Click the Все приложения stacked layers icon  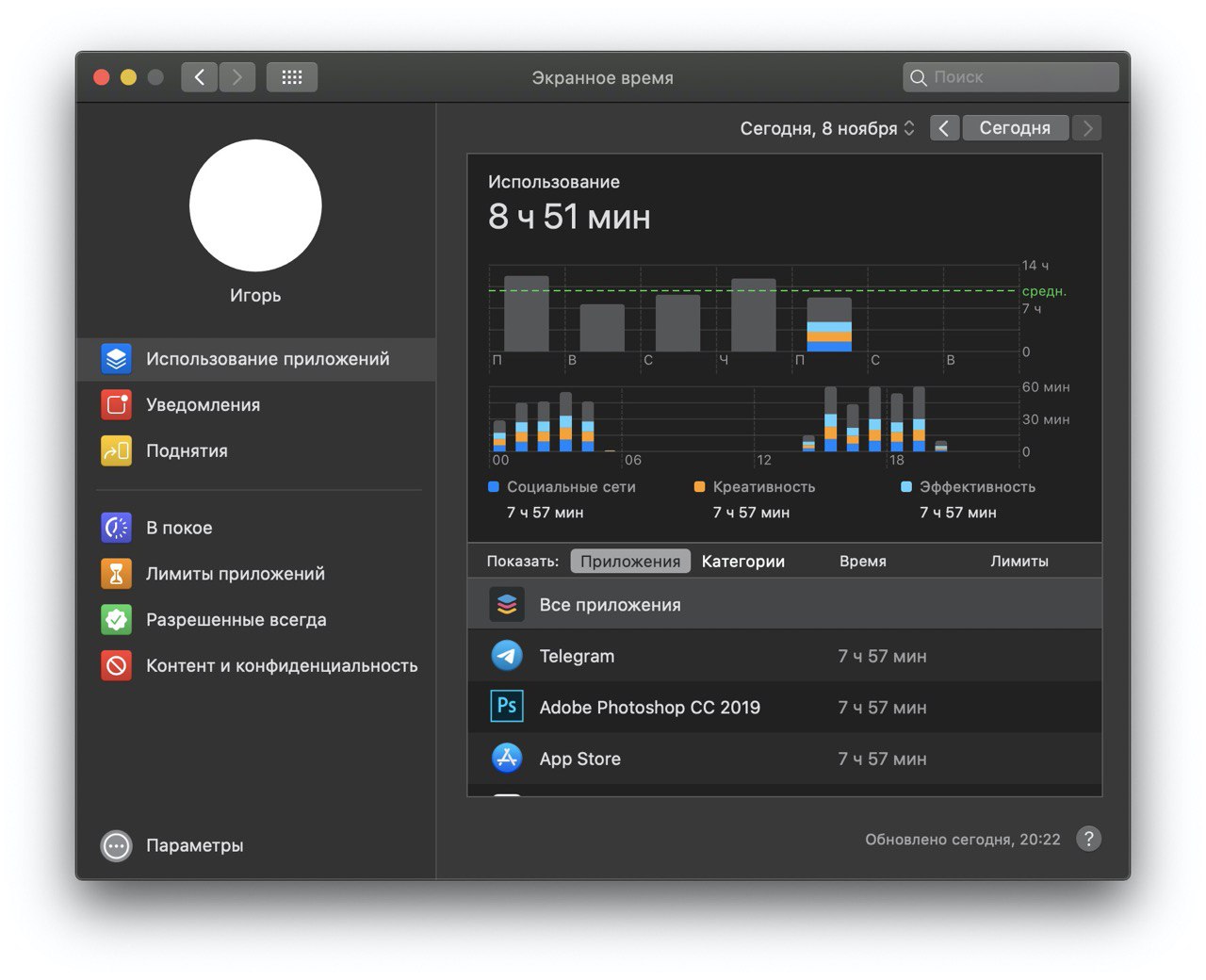[507, 605]
